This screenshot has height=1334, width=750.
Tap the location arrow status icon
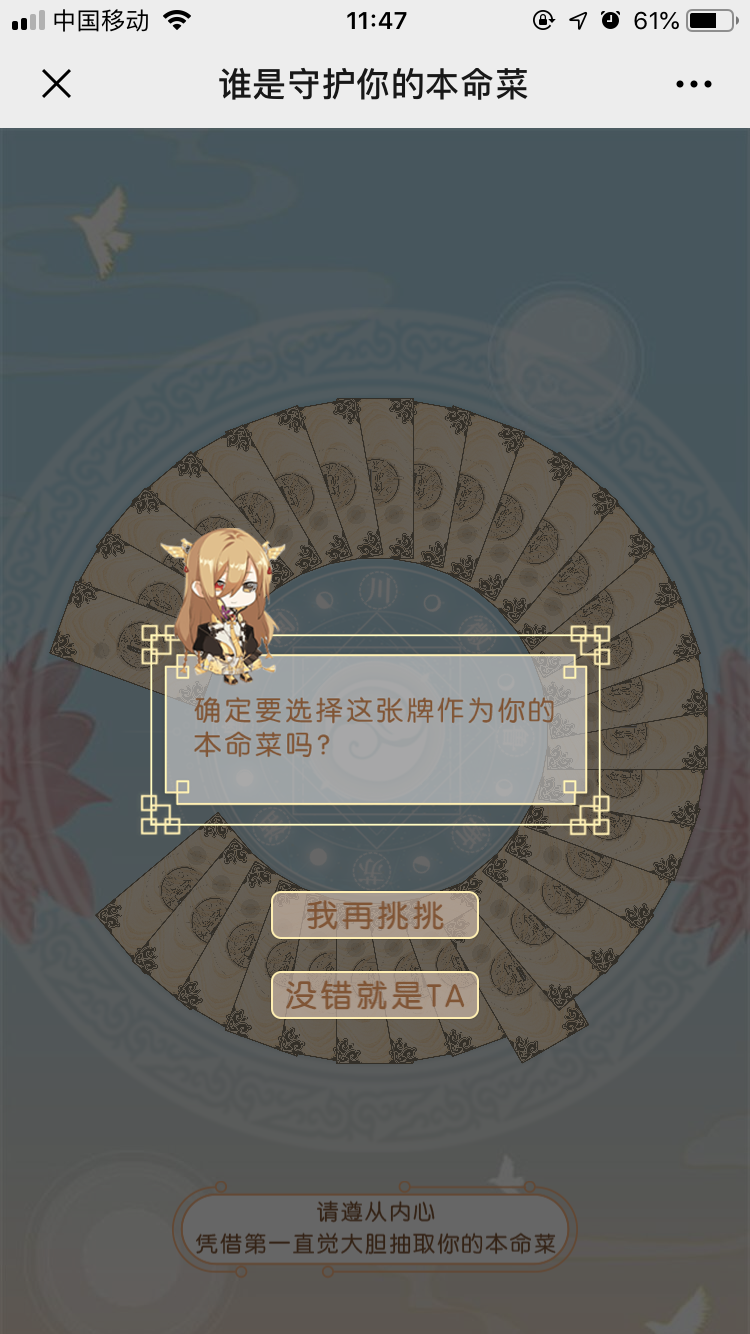click(578, 21)
